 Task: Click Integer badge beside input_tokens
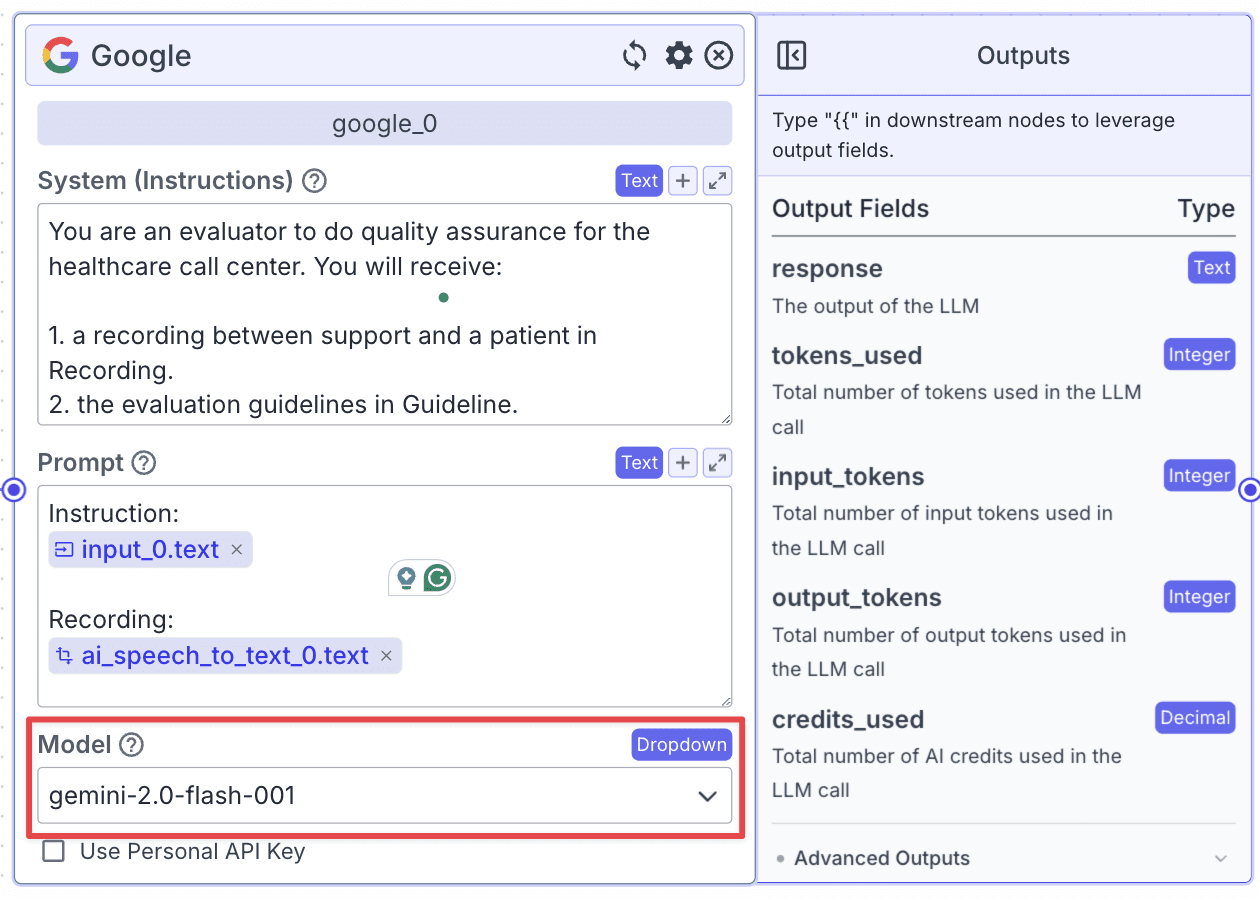click(x=1200, y=476)
